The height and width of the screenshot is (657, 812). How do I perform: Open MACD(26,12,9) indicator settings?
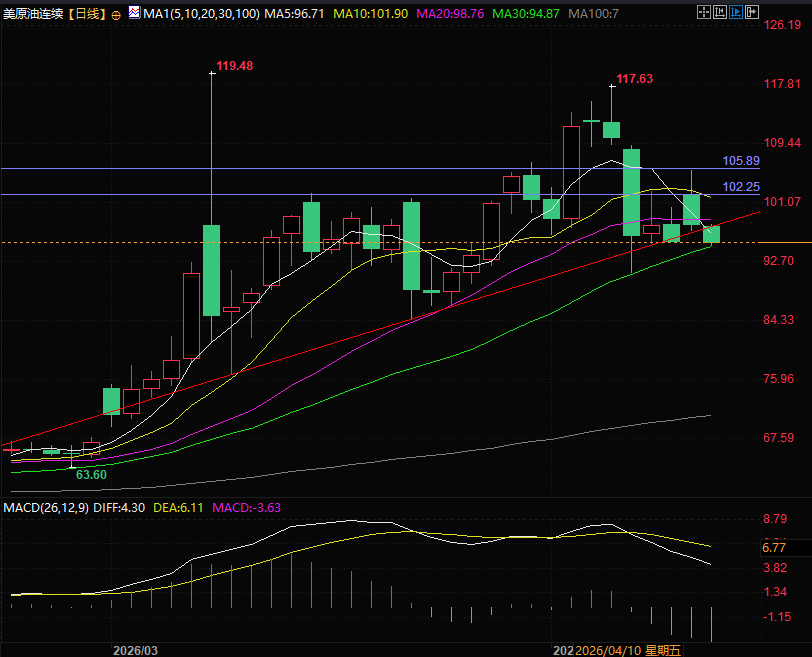(x=46, y=508)
